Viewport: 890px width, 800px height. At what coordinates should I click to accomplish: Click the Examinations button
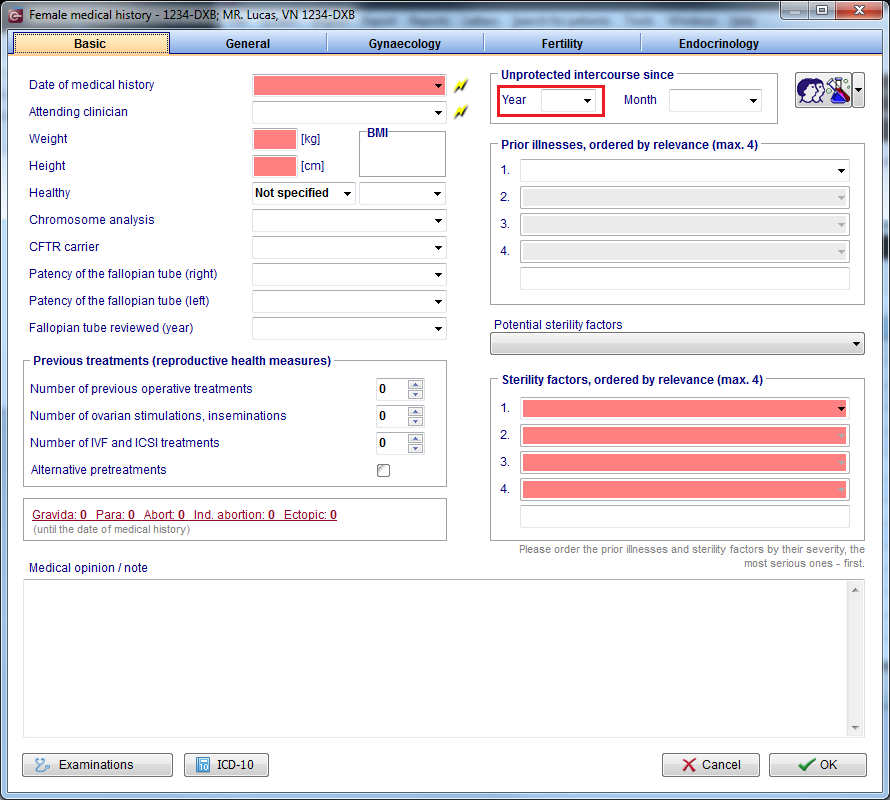(98, 765)
